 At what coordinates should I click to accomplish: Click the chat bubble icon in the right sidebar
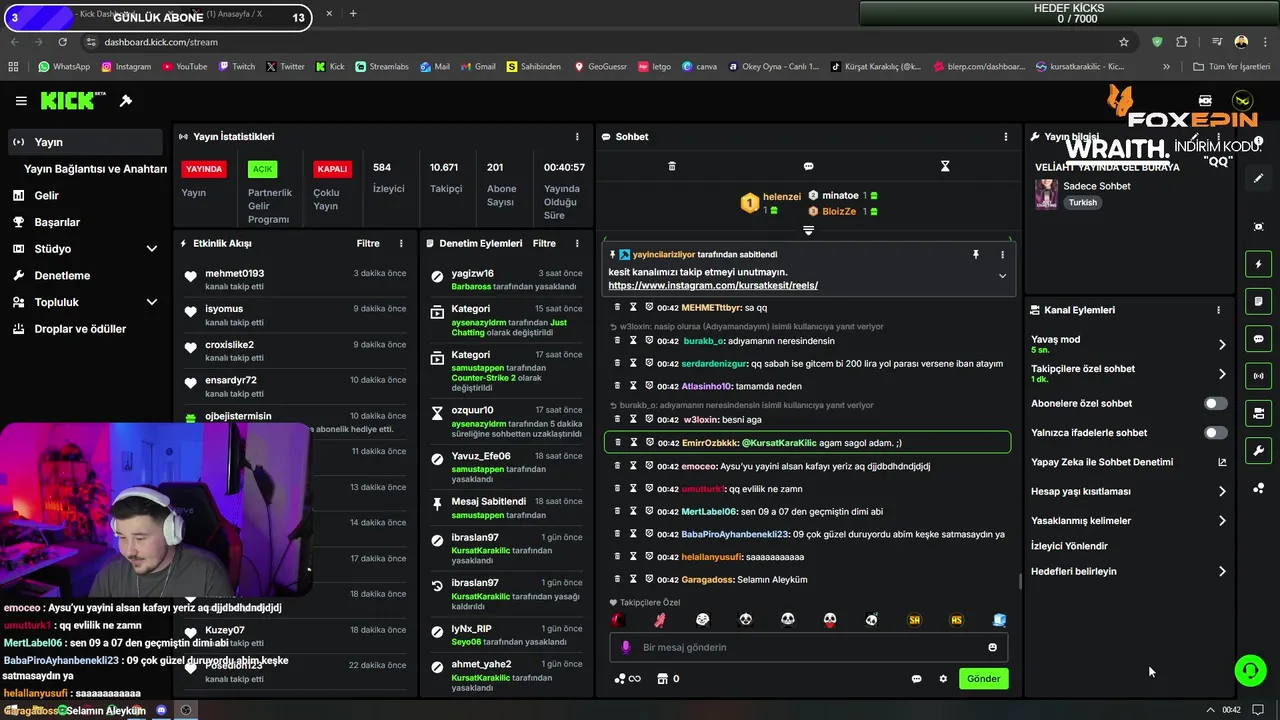pyautogui.click(x=1259, y=339)
